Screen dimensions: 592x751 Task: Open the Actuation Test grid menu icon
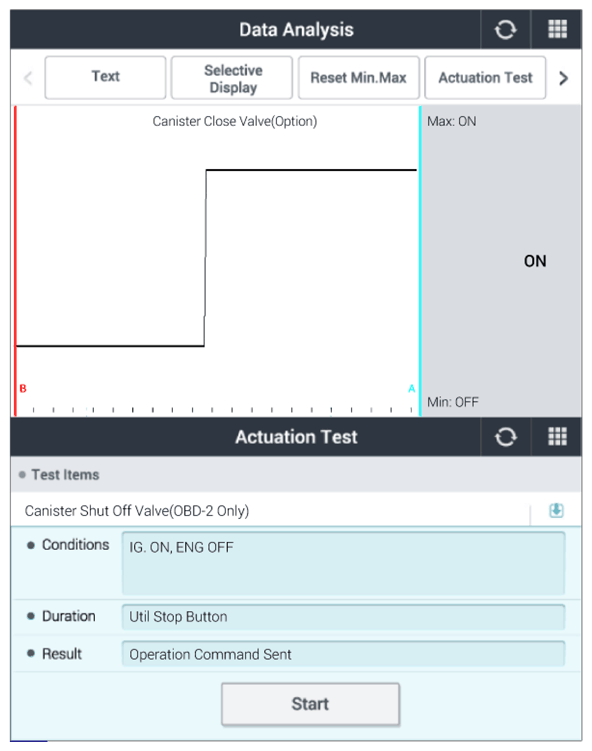click(x=557, y=437)
